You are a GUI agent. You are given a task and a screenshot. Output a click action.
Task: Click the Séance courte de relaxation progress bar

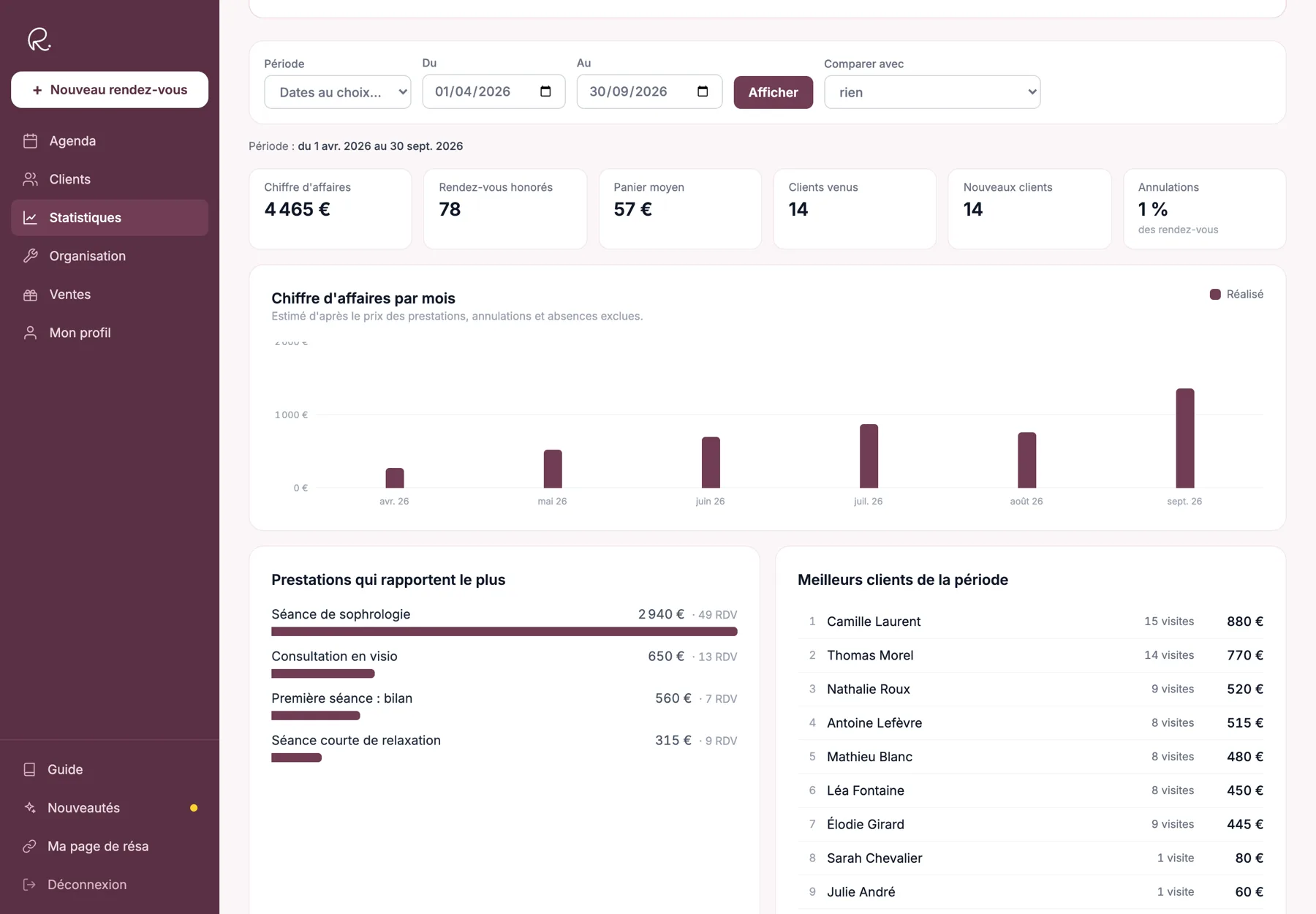point(297,758)
